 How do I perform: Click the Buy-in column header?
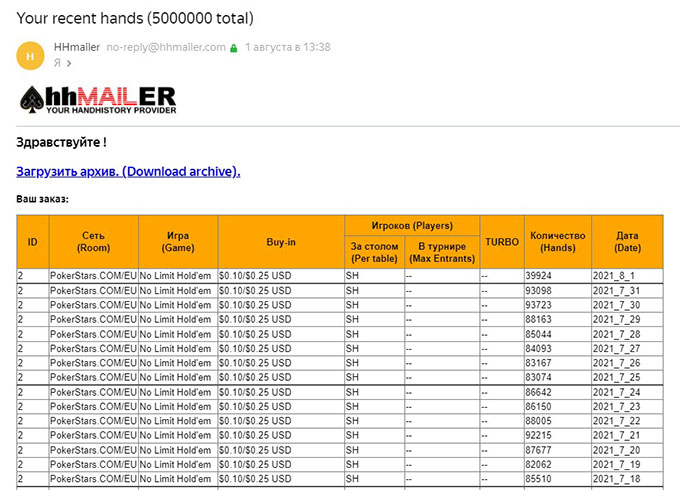[281, 242]
